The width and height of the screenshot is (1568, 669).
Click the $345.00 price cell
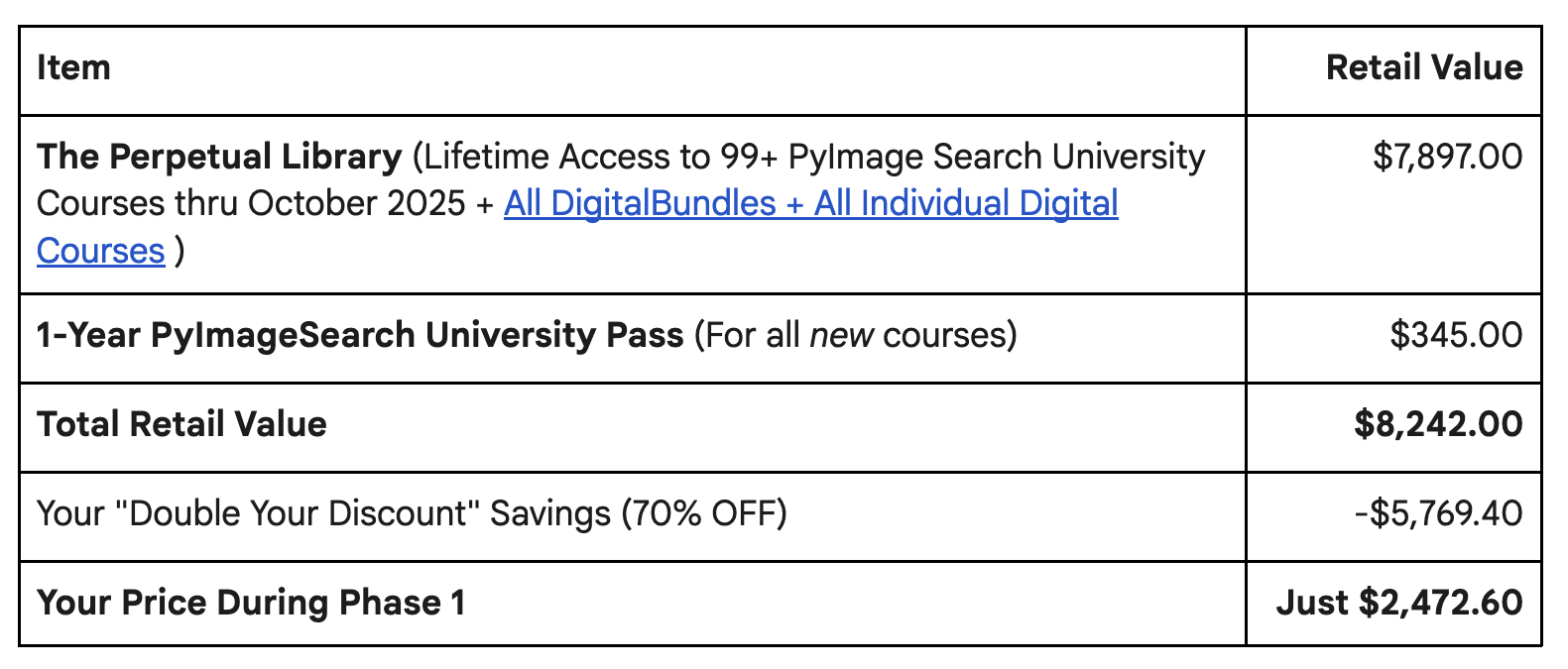1455,335
